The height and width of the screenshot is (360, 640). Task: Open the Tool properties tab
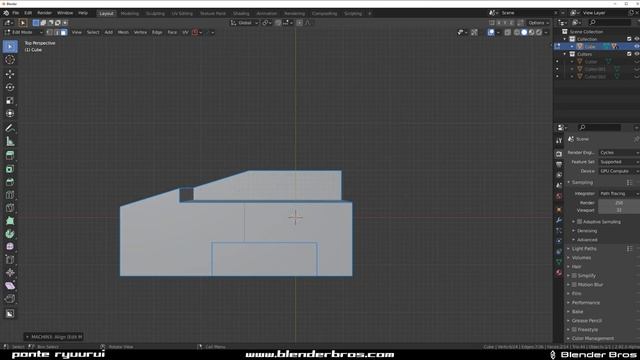(x=559, y=141)
